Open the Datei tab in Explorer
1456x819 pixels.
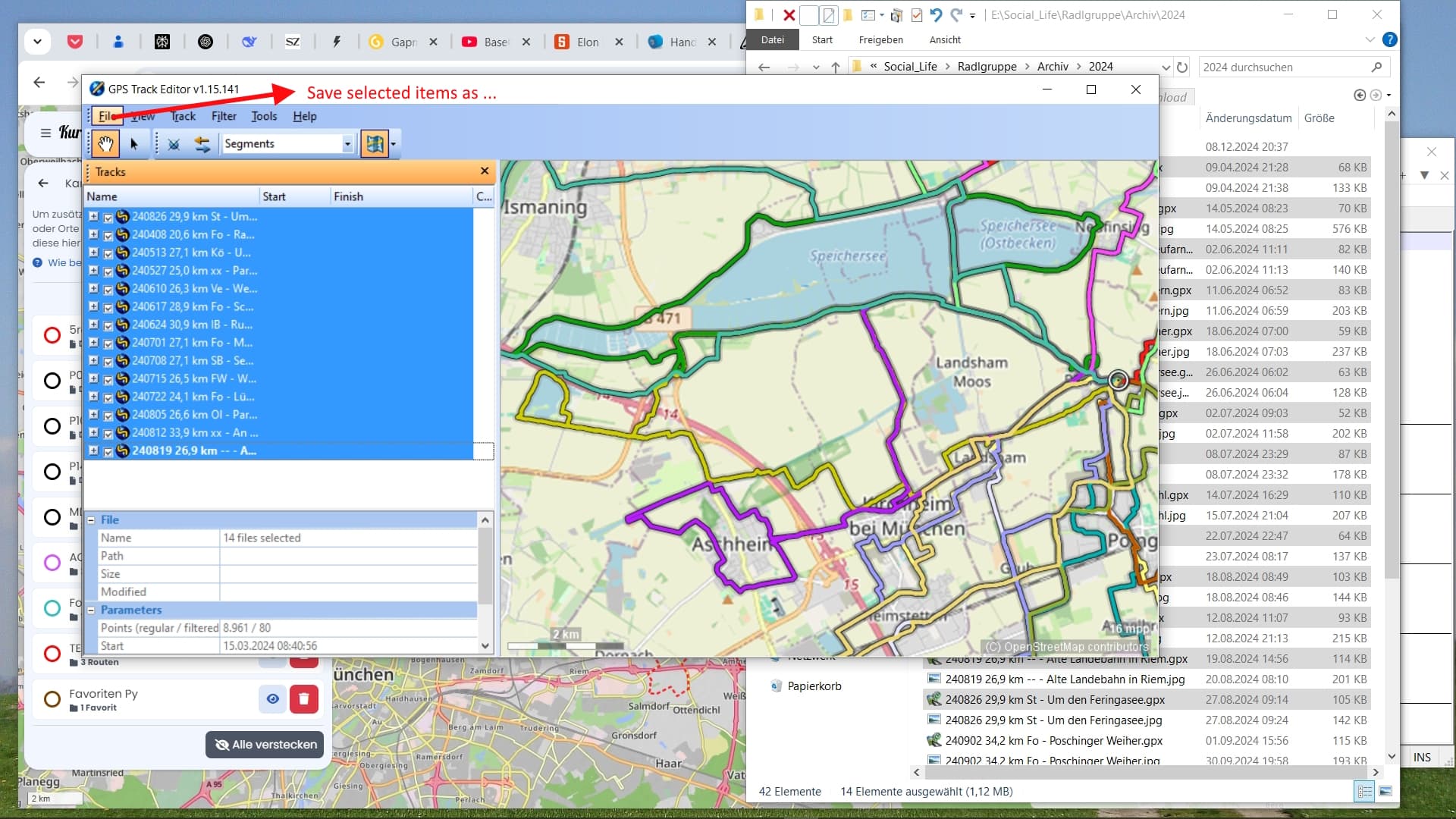point(773,39)
